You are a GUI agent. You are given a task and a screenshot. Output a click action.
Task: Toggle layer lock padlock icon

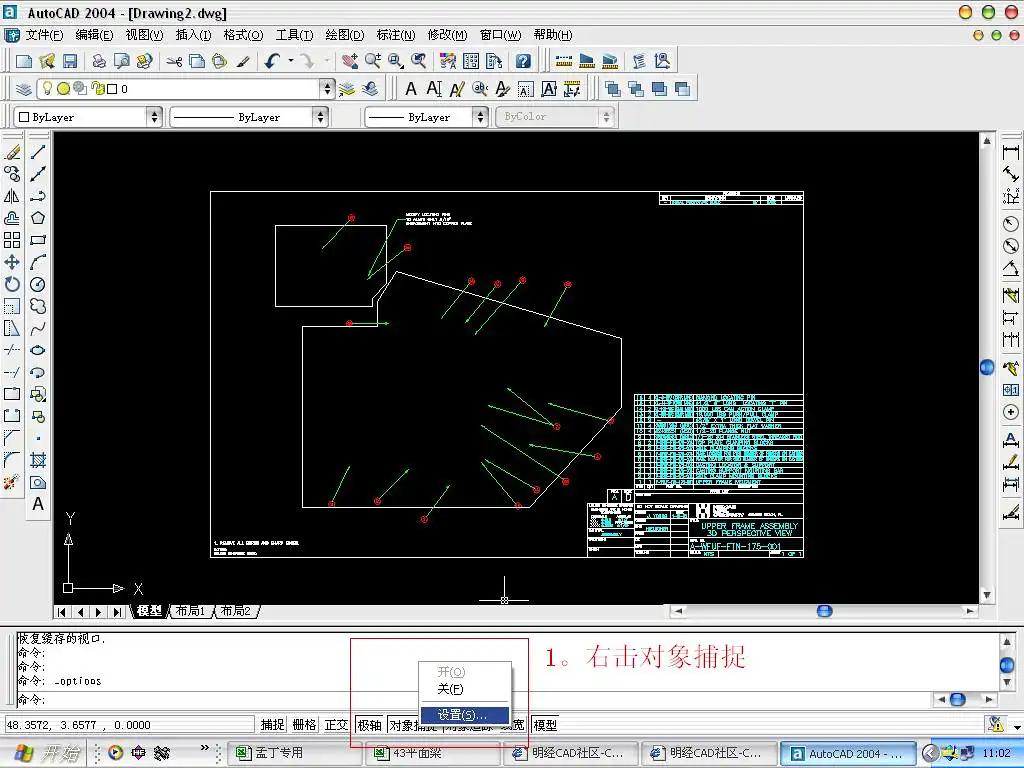(x=98, y=88)
